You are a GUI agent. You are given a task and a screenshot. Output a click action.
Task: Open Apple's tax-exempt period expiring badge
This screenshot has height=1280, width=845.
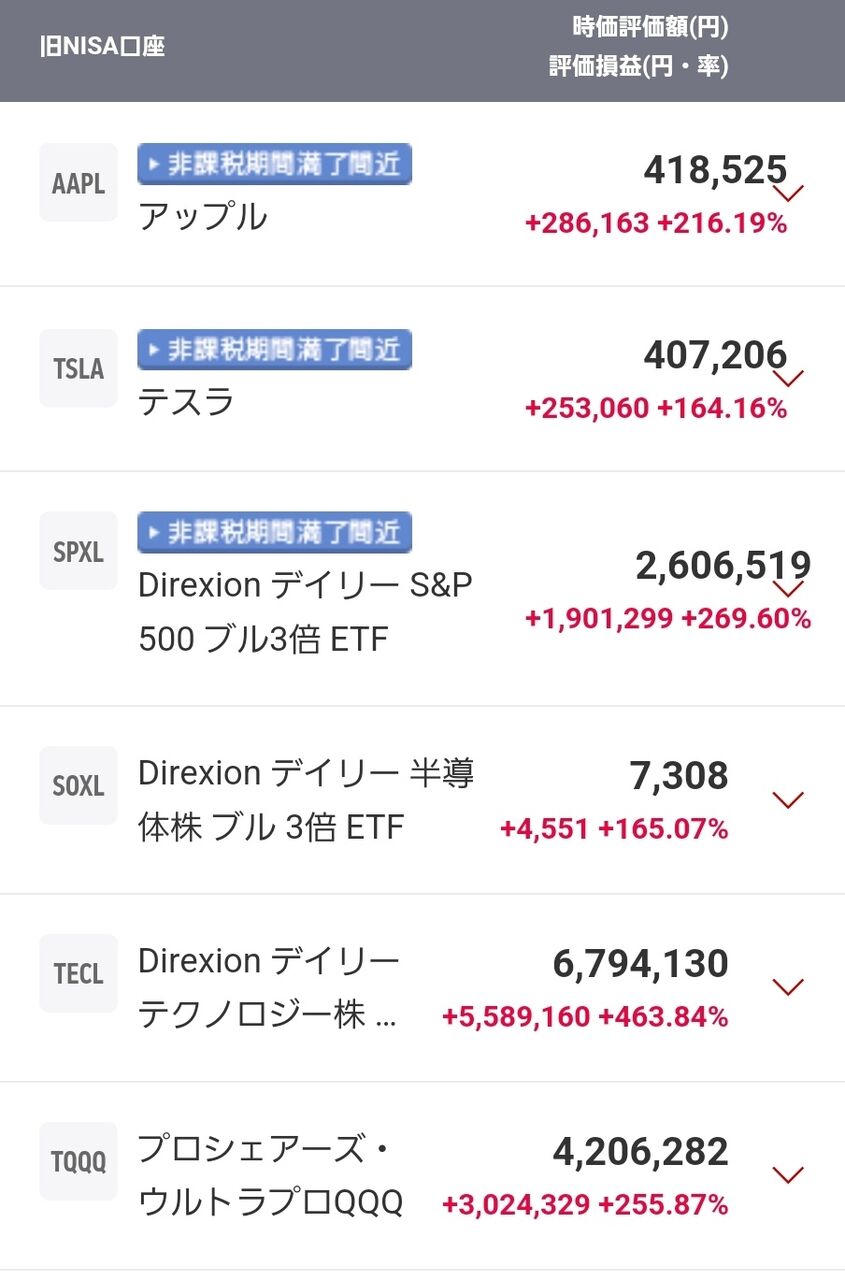(x=274, y=164)
